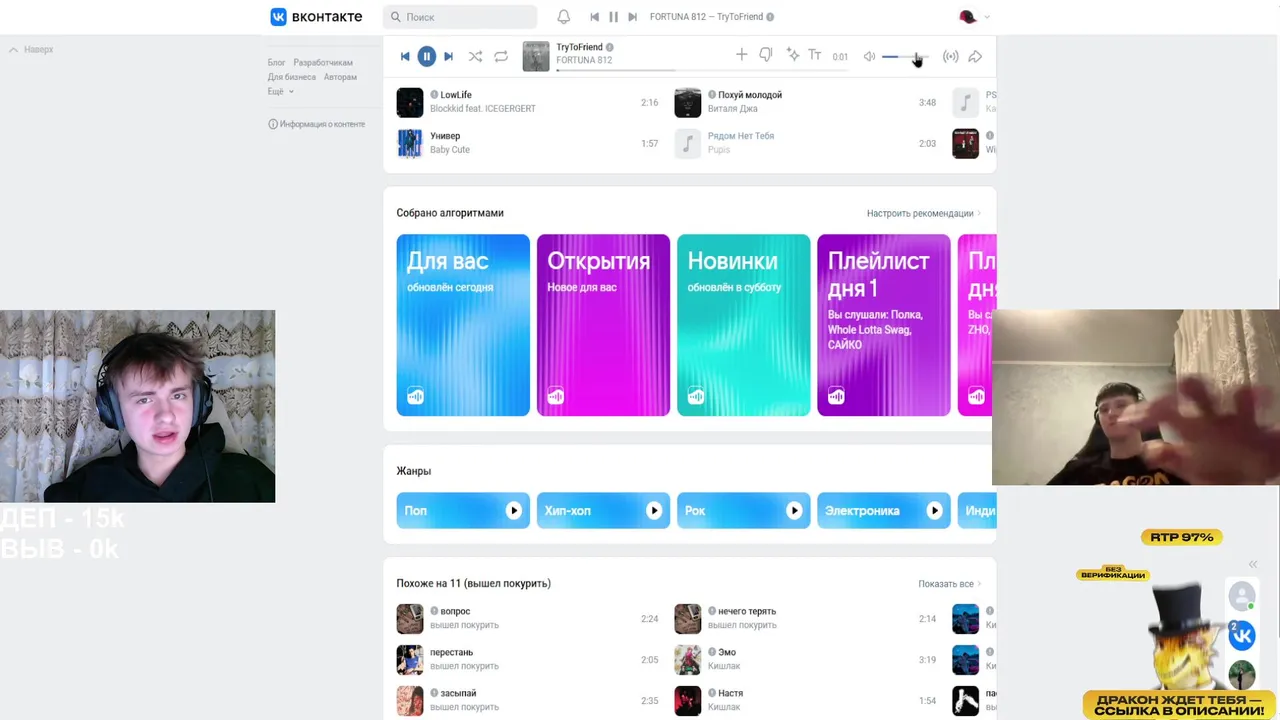Click next track in the player bar

tap(448, 57)
